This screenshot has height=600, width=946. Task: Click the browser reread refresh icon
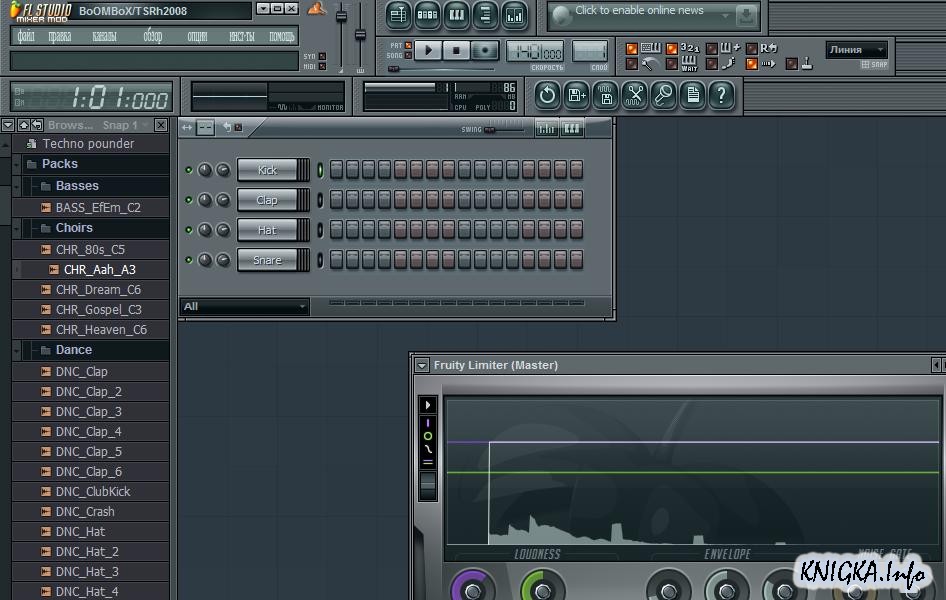click(x=37, y=125)
